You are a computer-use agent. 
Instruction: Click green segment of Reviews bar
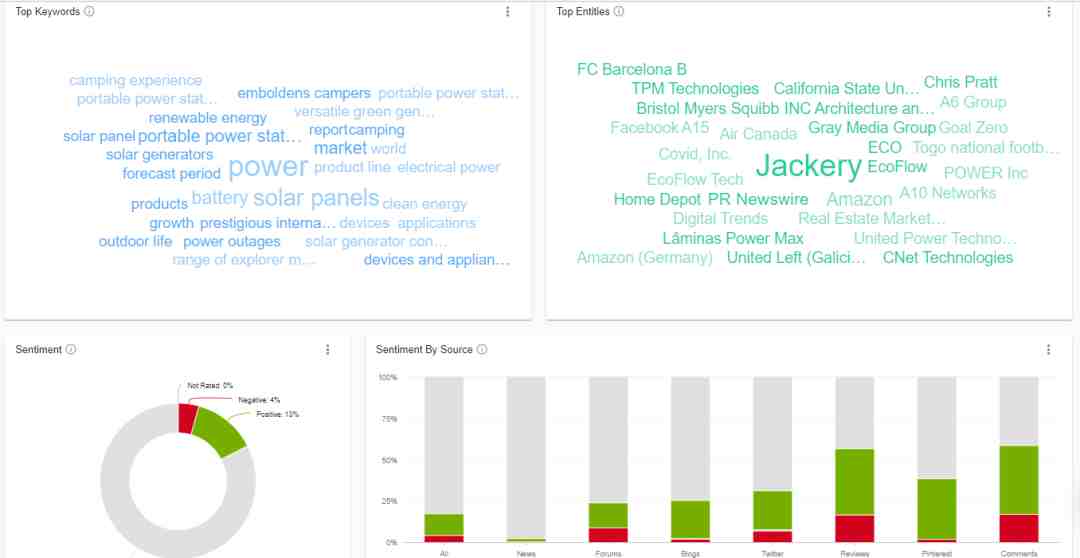[854, 482]
